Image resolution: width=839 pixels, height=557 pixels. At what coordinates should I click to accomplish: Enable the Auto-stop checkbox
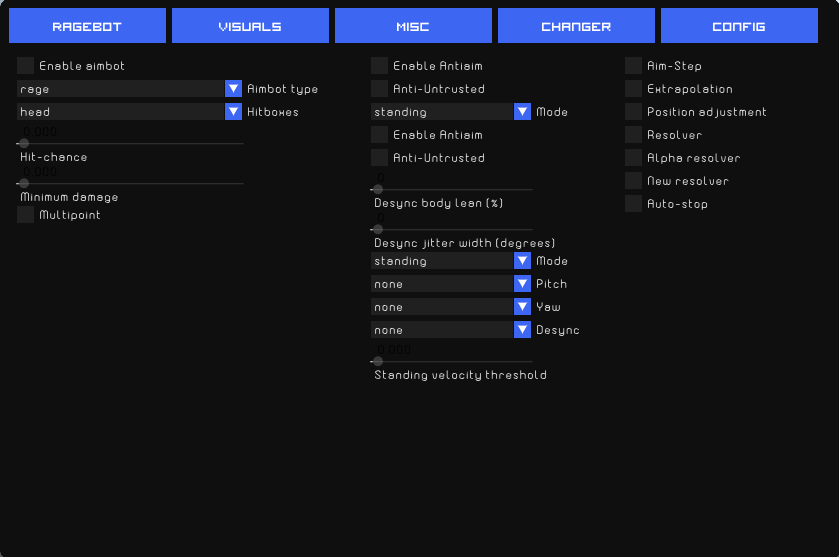pos(634,204)
